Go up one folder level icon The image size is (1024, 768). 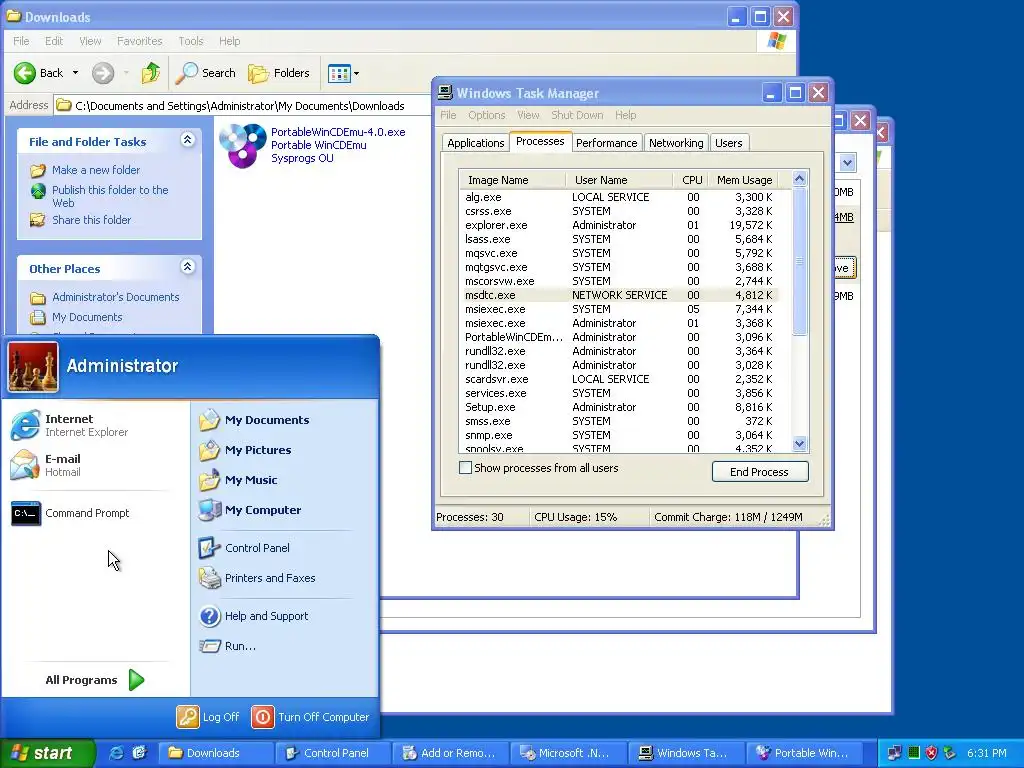[x=151, y=73]
